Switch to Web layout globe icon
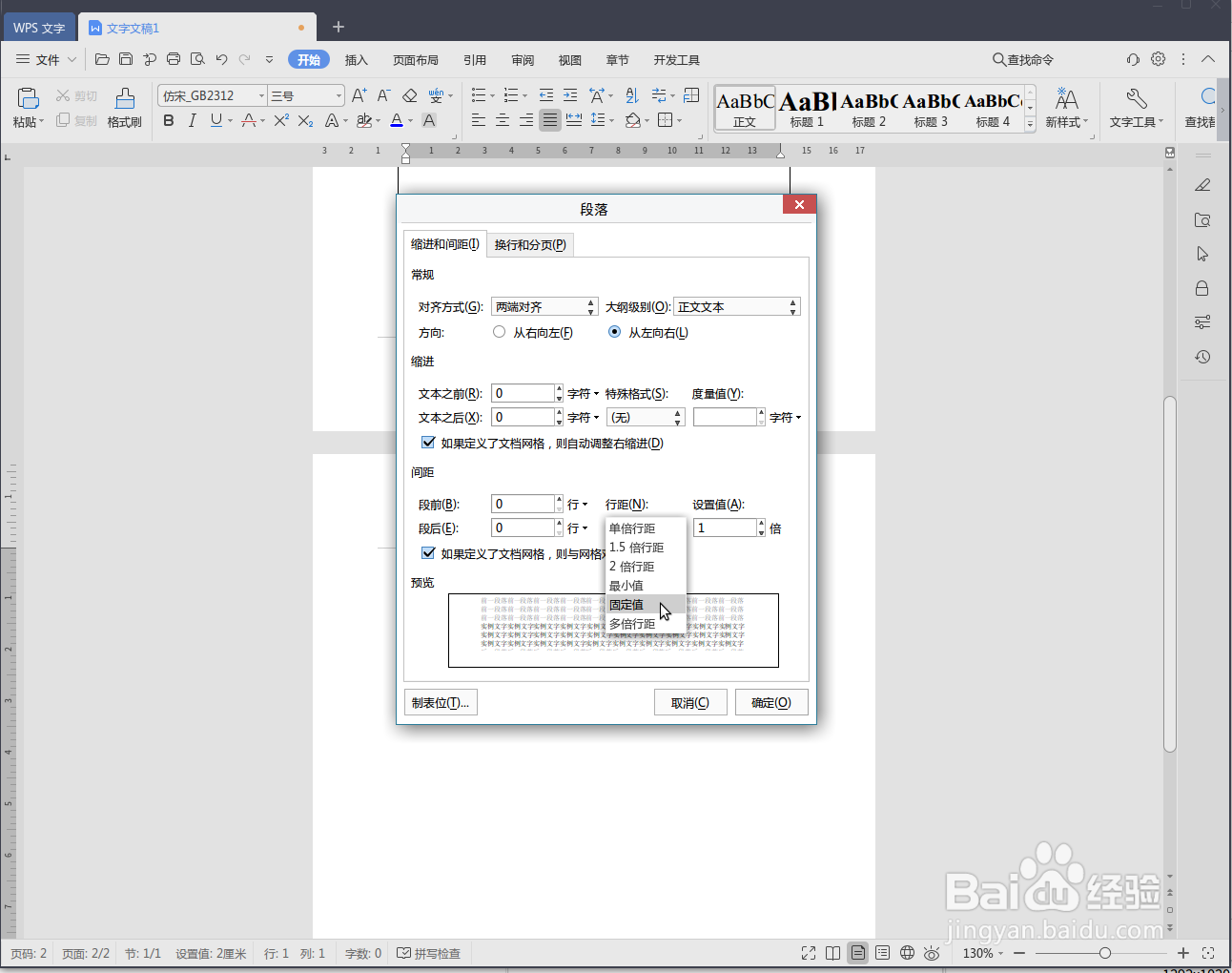 [x=907, y=953]
